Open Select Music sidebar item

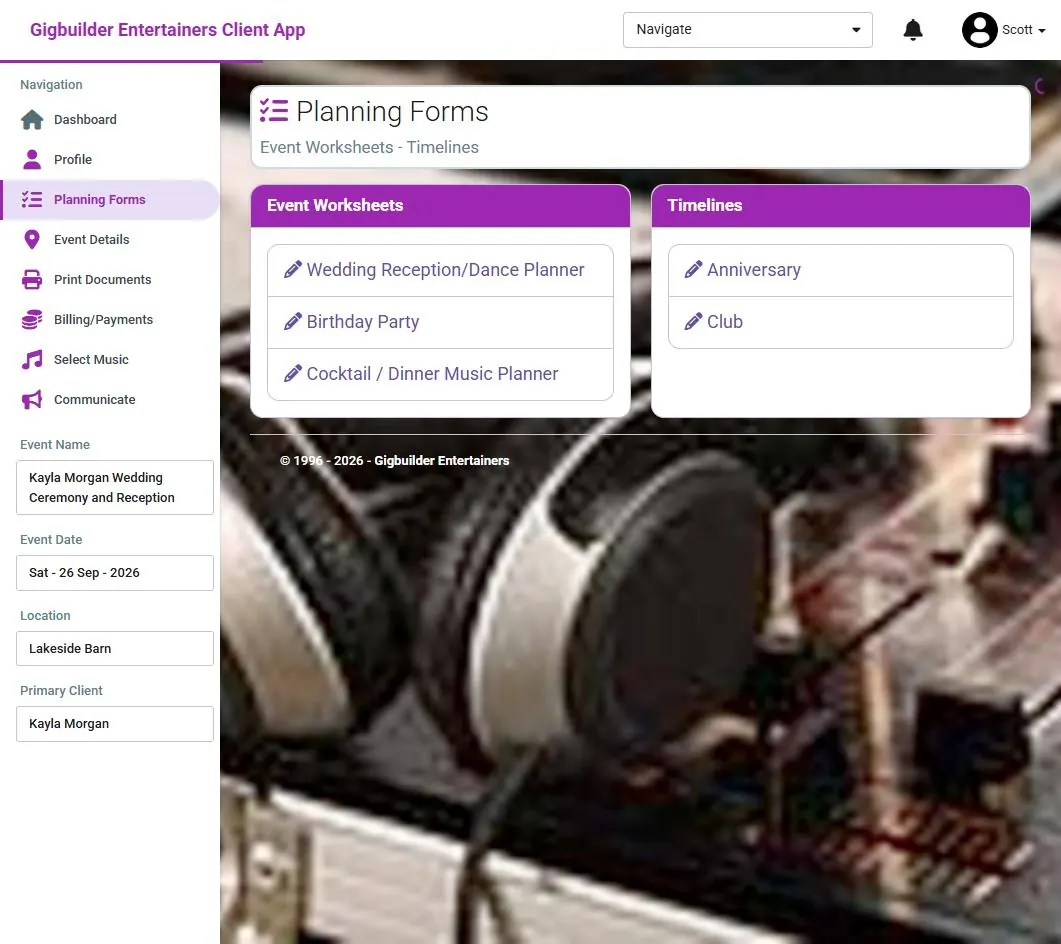point(110,359)
